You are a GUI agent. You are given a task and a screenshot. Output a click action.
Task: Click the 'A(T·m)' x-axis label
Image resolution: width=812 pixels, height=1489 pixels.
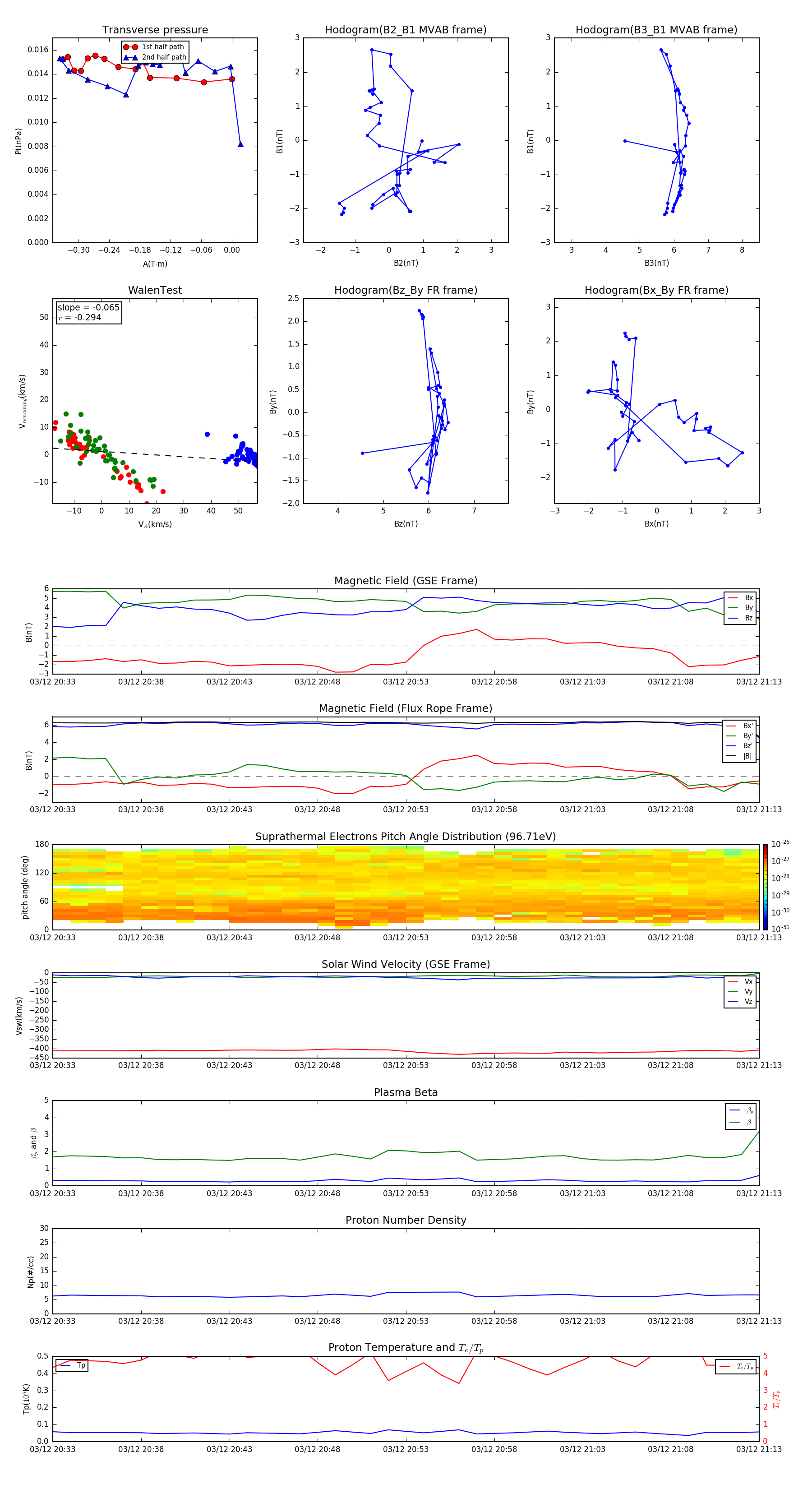point(155,264)
